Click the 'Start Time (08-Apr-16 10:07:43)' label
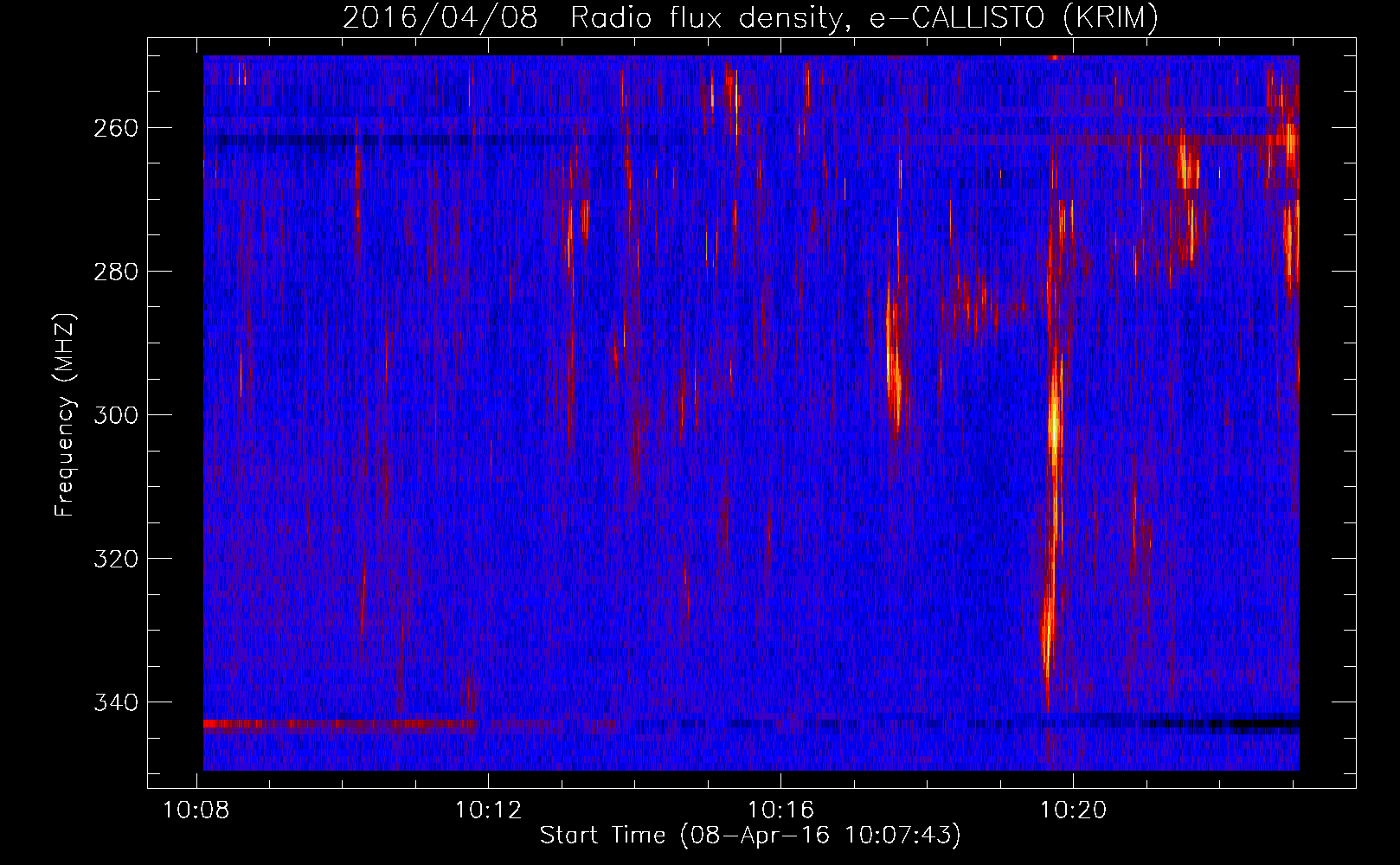 click(750, 836)
